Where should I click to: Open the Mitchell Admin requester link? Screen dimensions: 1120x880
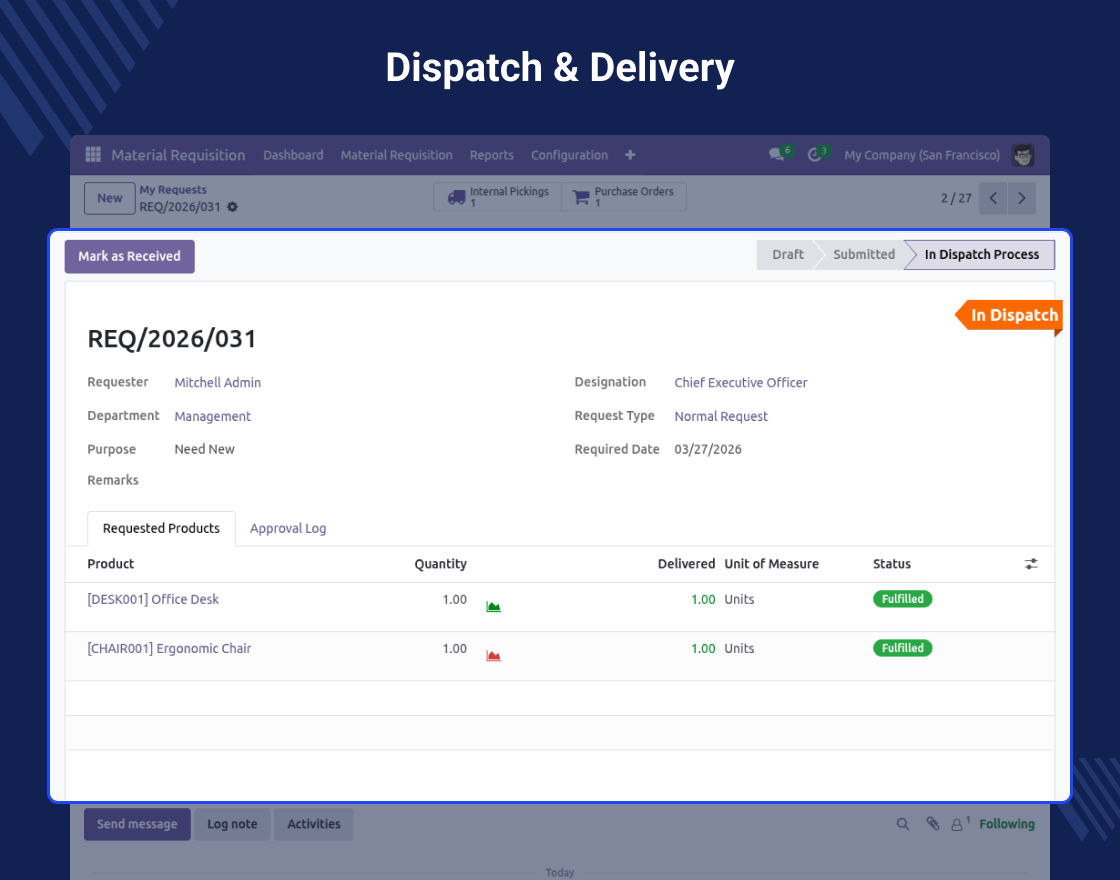click(x=217, y=382)
